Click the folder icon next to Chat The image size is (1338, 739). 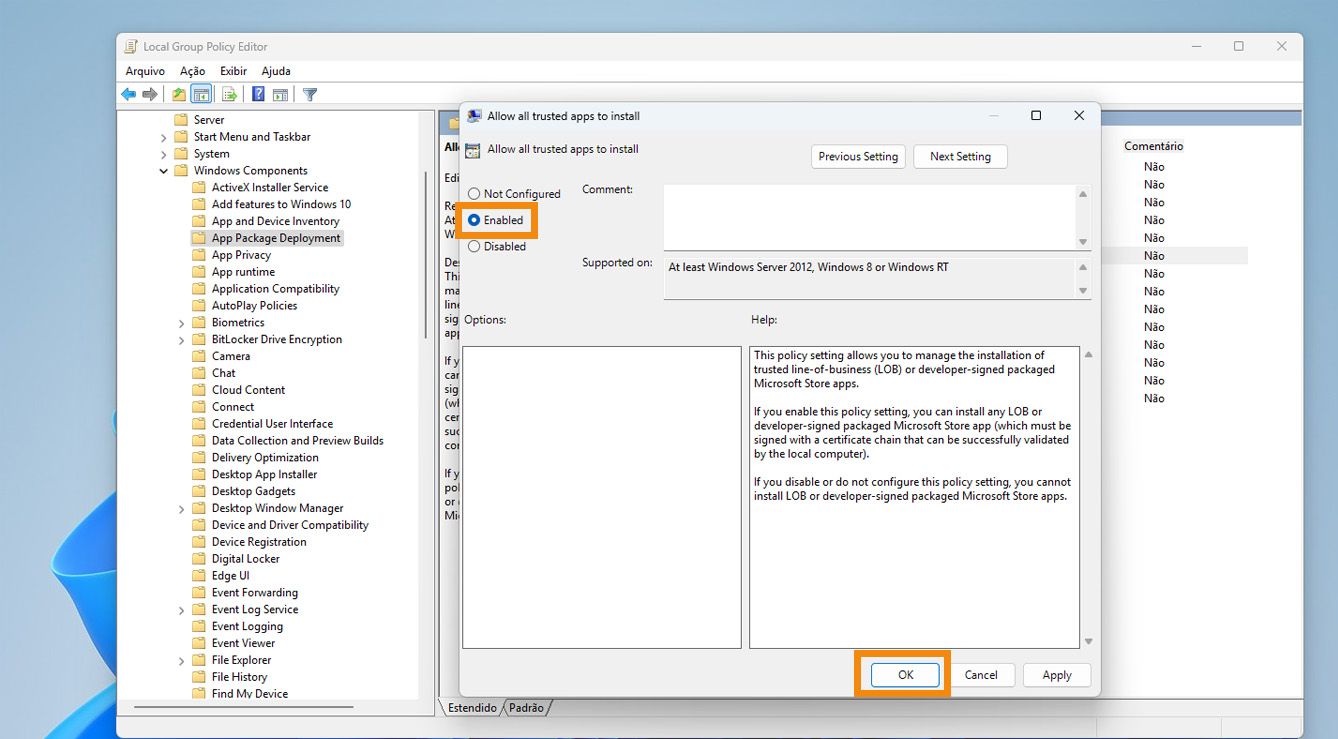[x=198, y=373]
